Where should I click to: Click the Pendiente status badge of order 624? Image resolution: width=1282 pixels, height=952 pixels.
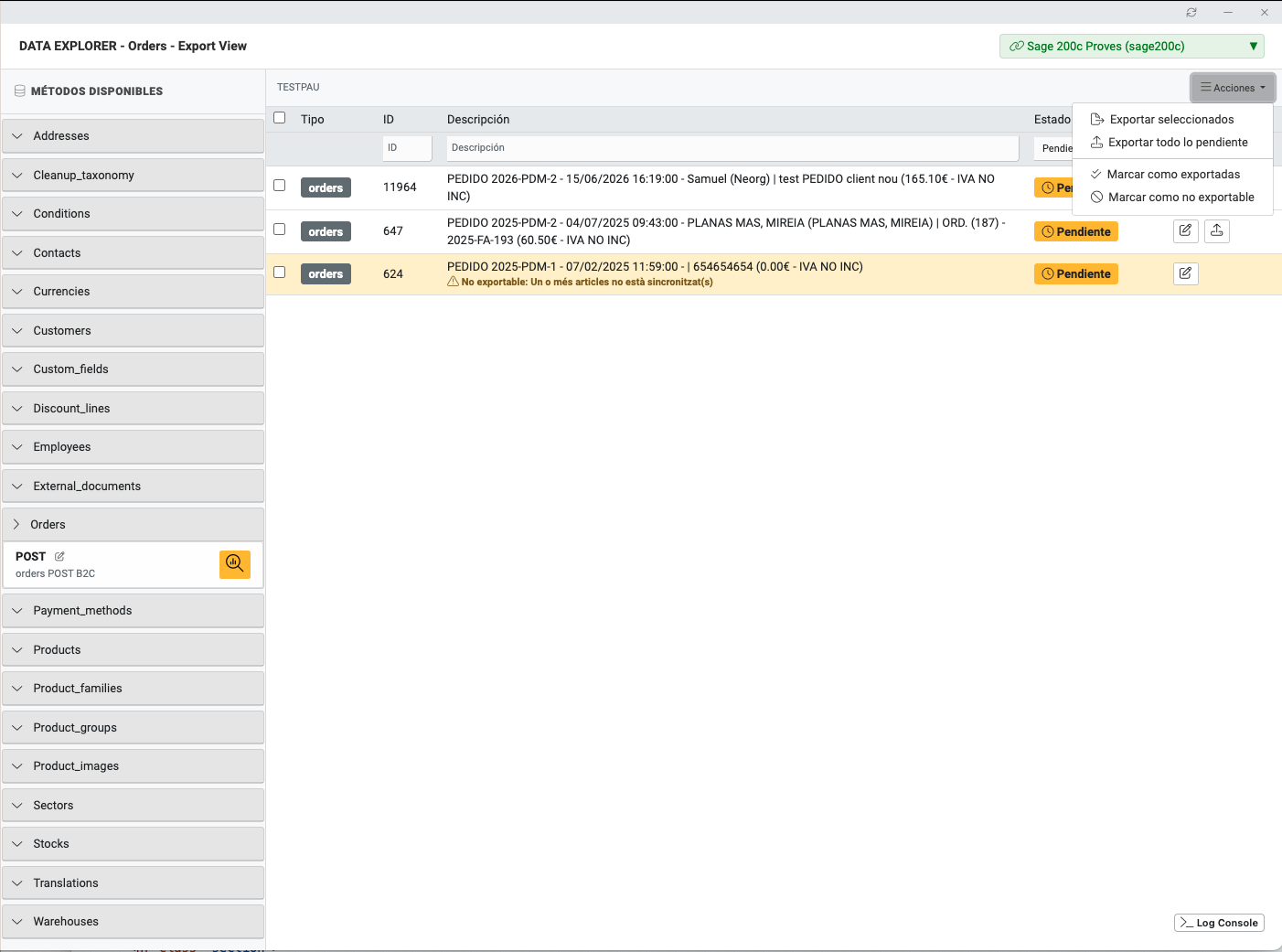[x=1076, y=273]
